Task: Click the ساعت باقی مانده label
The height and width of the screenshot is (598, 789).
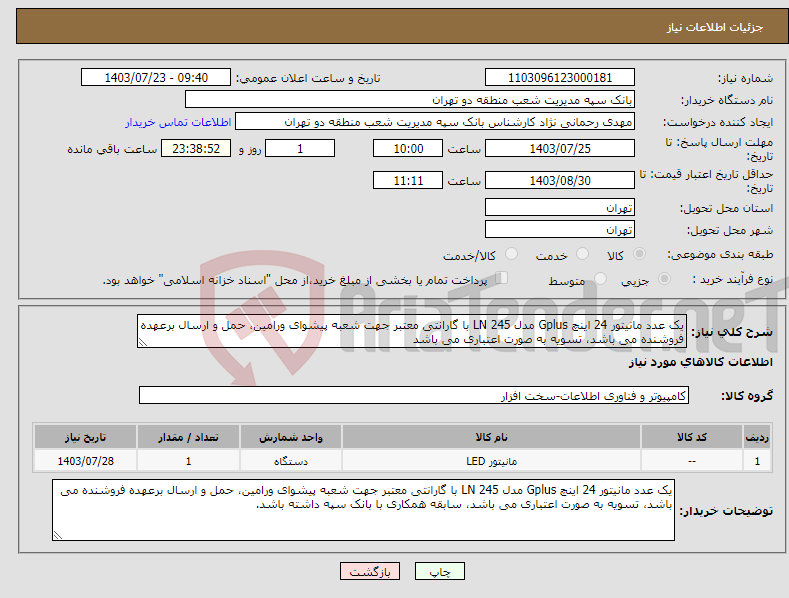Action: click(112, 149)
